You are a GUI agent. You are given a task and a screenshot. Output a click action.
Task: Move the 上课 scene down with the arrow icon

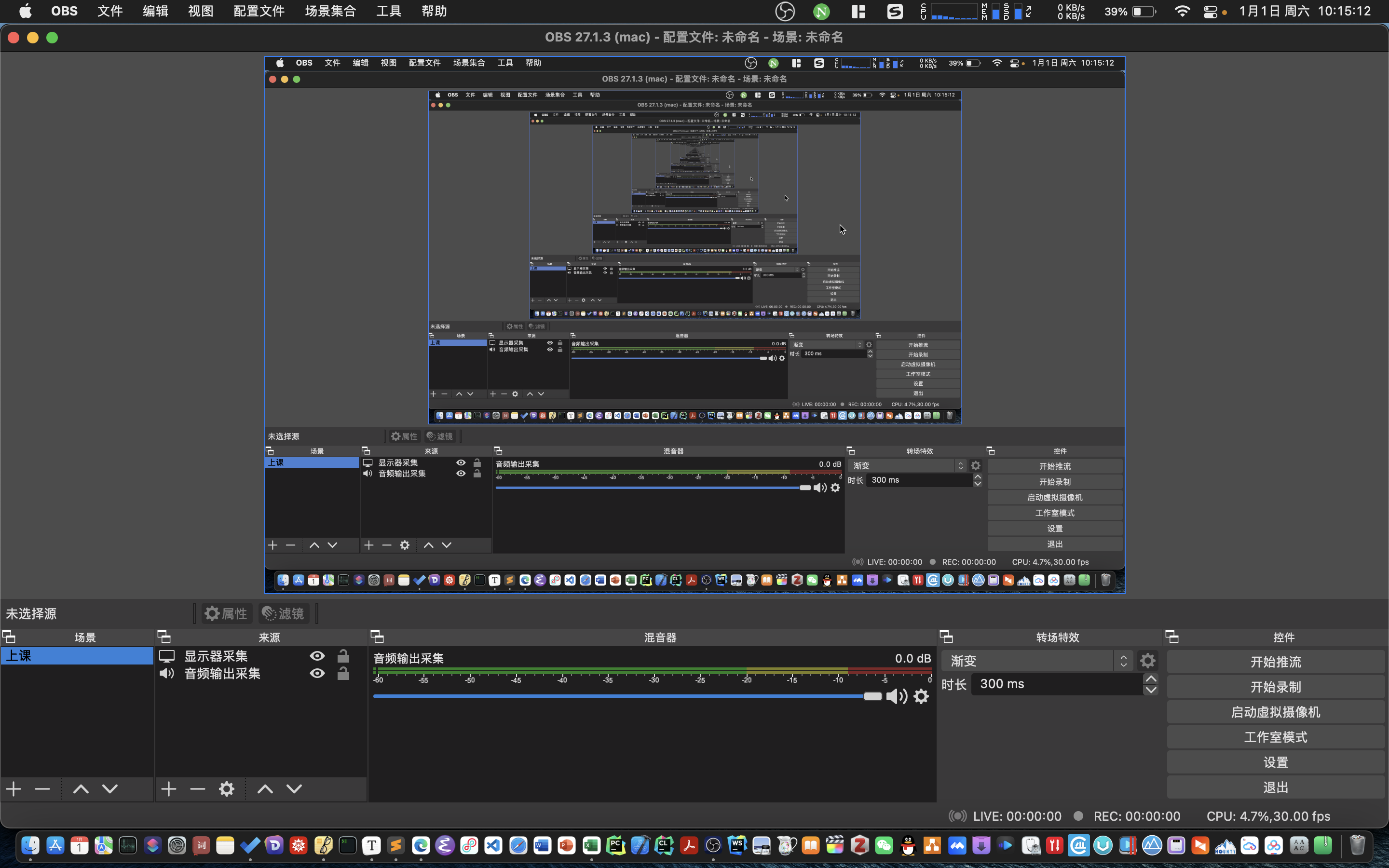tap(109, 788)
